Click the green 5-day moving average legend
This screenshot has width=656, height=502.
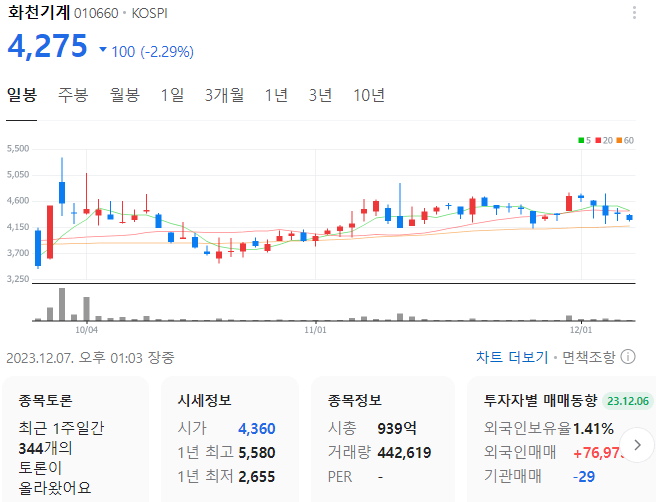584,141
